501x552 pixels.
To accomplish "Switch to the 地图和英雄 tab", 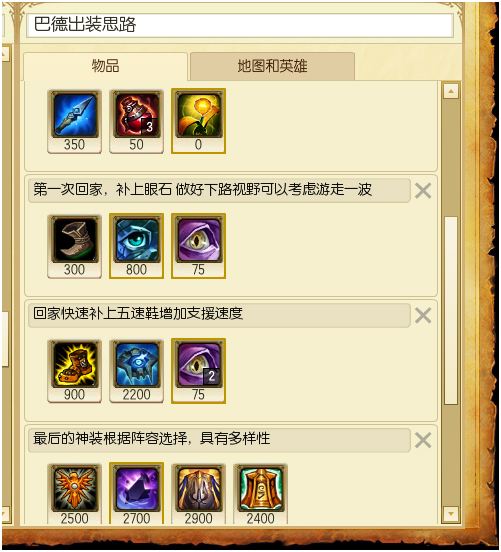I will coord(272,66).
